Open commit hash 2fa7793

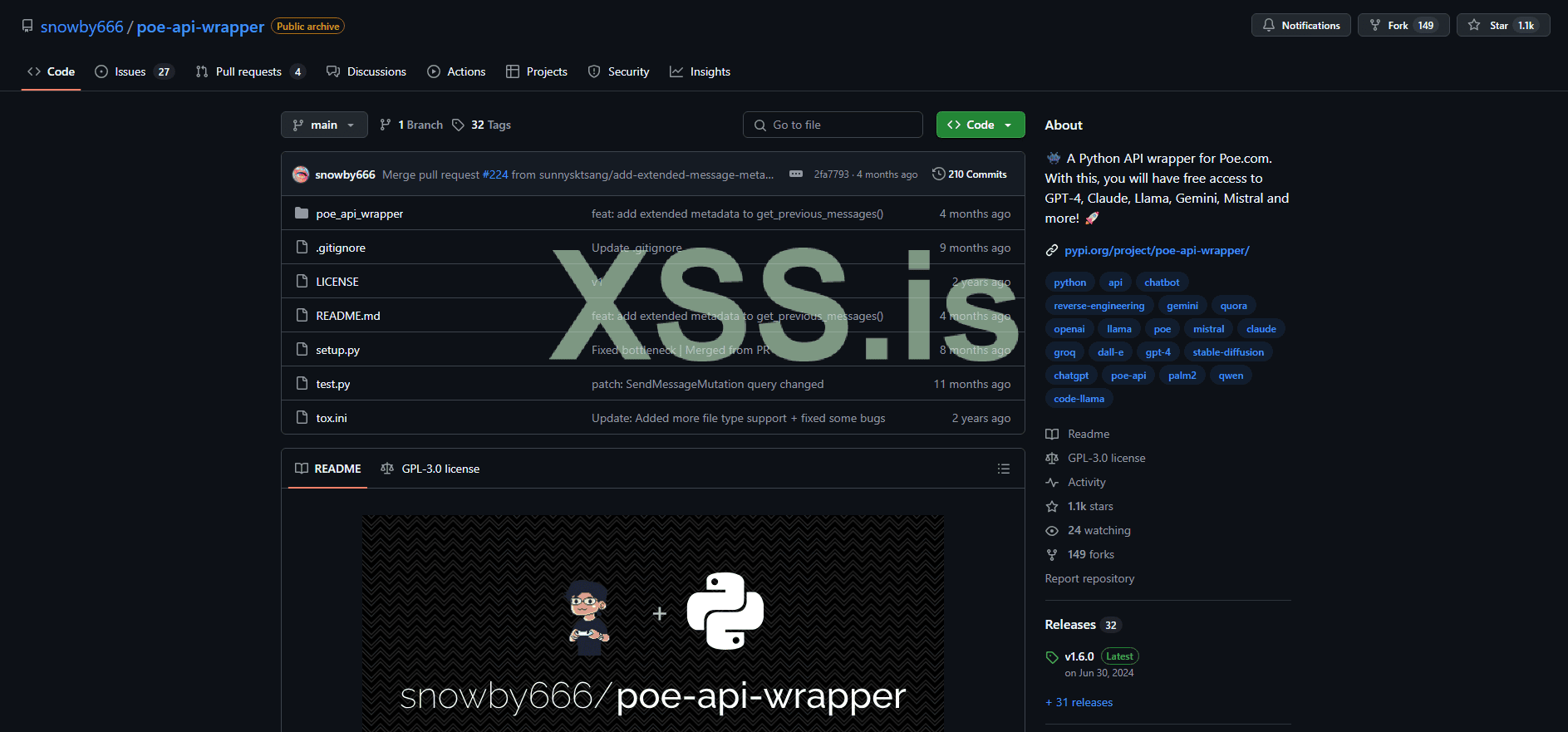[832, 174]
